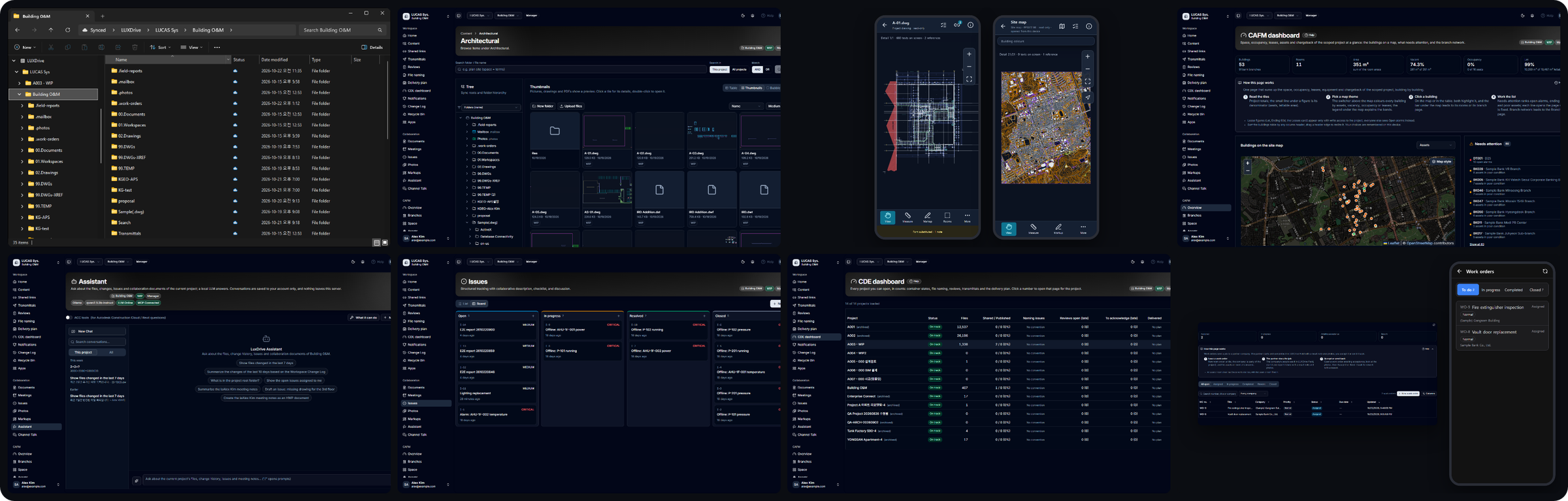Open the Assets dropdown above the CAFM map
Image resolution: width=1568 pixels, height=501 pixels.
tap(1435, 145)
